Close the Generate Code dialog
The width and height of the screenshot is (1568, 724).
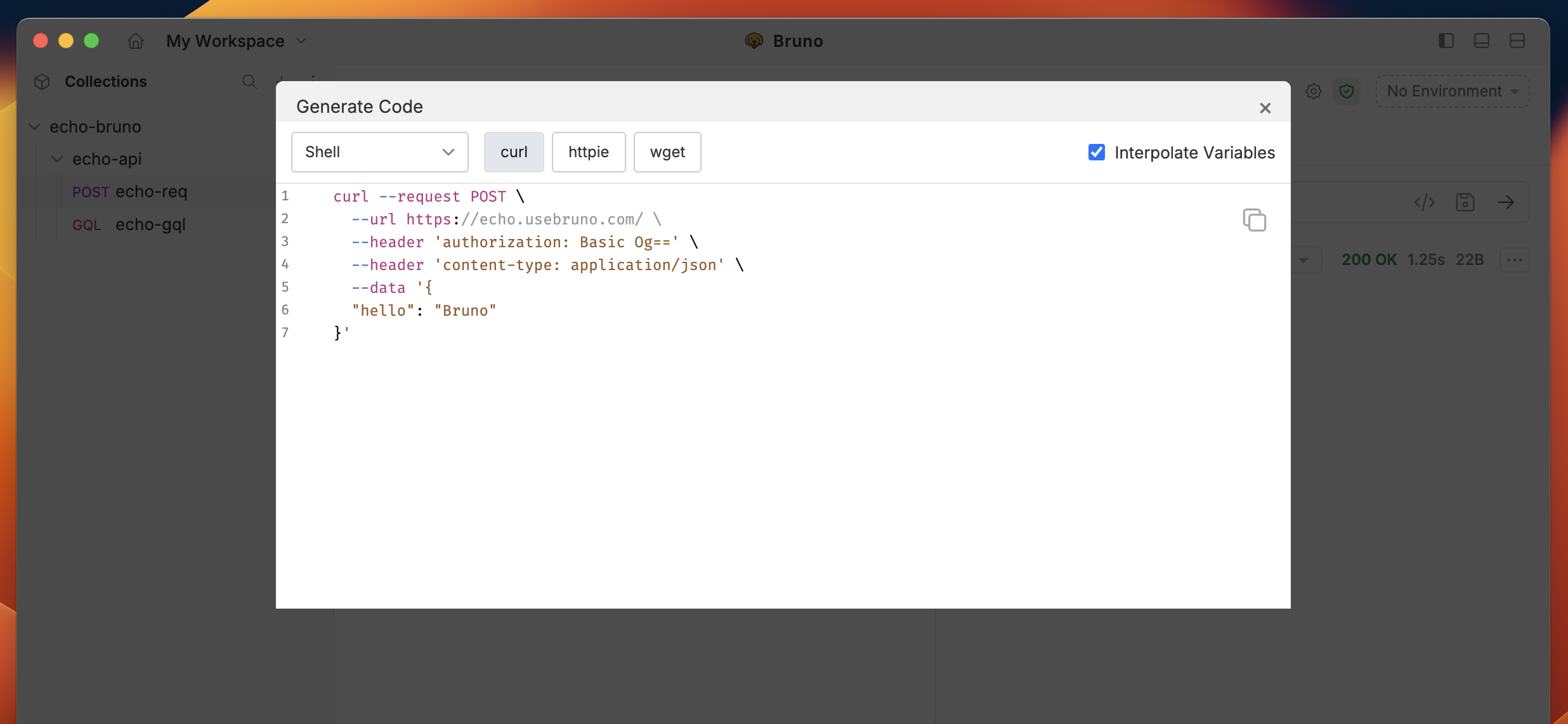click(1265, 108)
